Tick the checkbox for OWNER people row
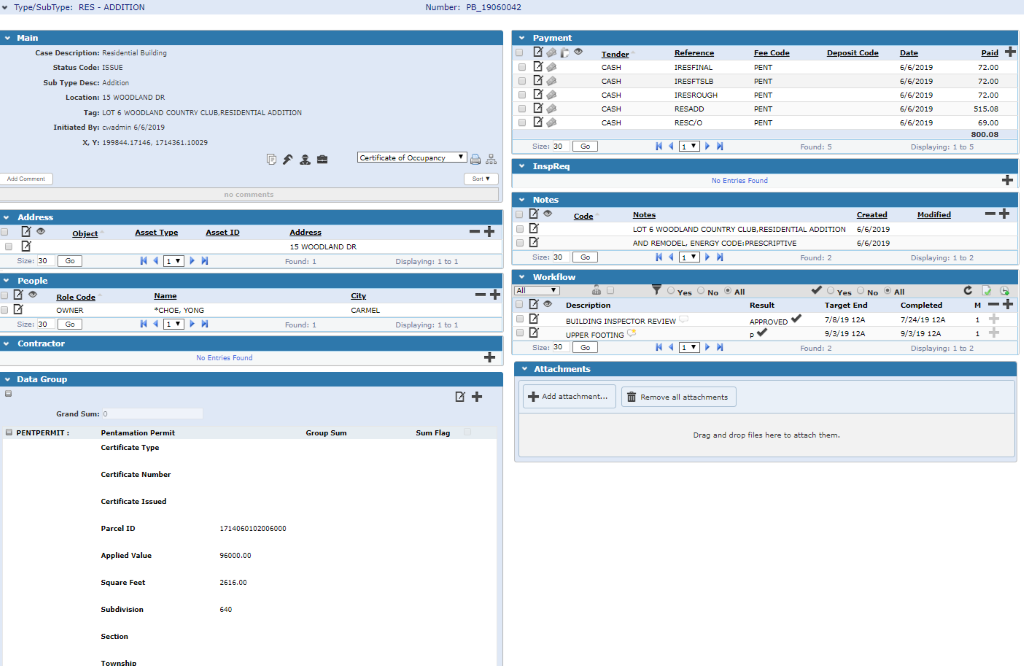The image size is (1024, 666). (5, 310)
